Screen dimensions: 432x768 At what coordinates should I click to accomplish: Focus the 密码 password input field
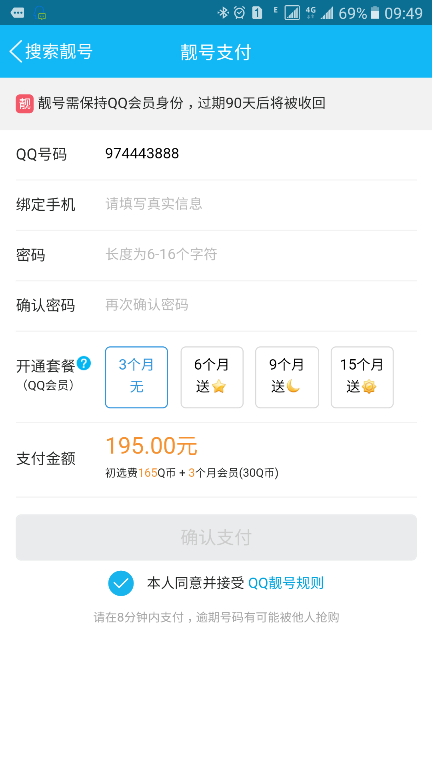coord(261,255)
